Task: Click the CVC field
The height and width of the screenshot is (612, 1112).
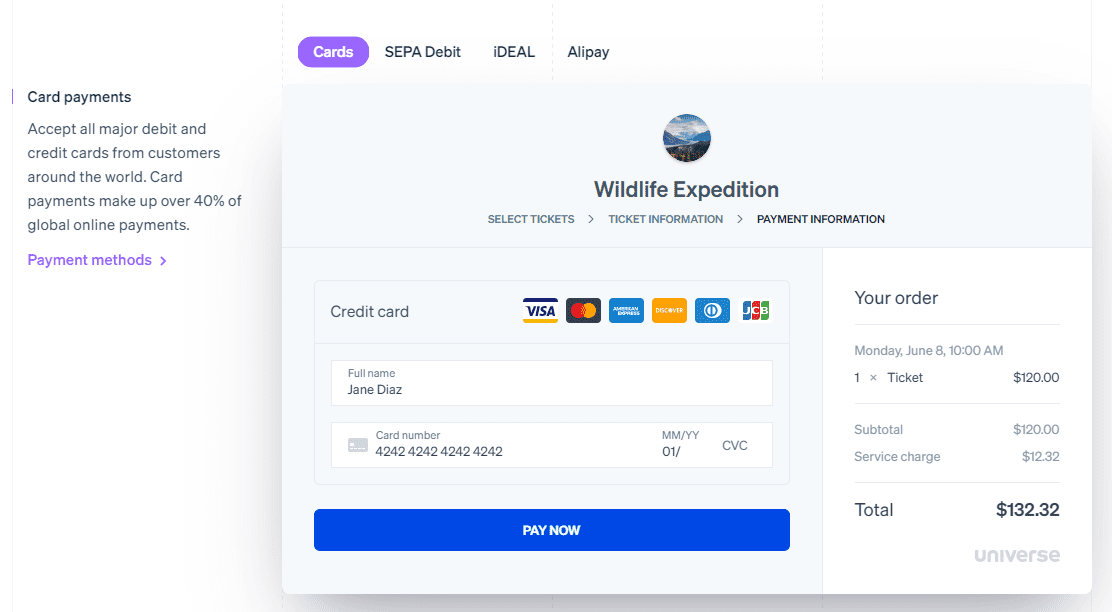Action: pyautogui.click(x=735, y=445)
